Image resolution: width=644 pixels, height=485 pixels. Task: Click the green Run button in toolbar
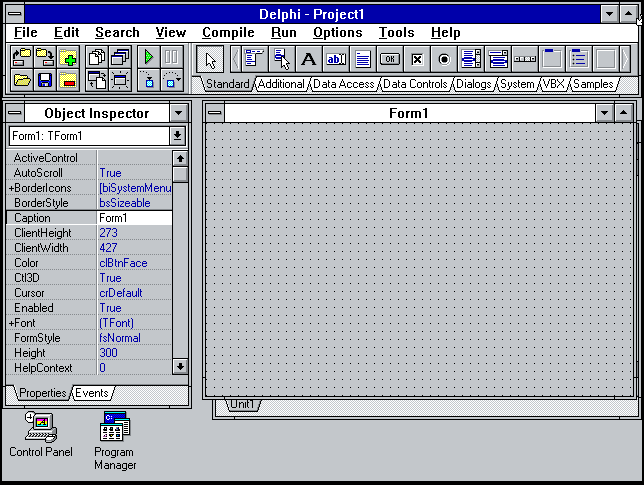click(150, 57)
